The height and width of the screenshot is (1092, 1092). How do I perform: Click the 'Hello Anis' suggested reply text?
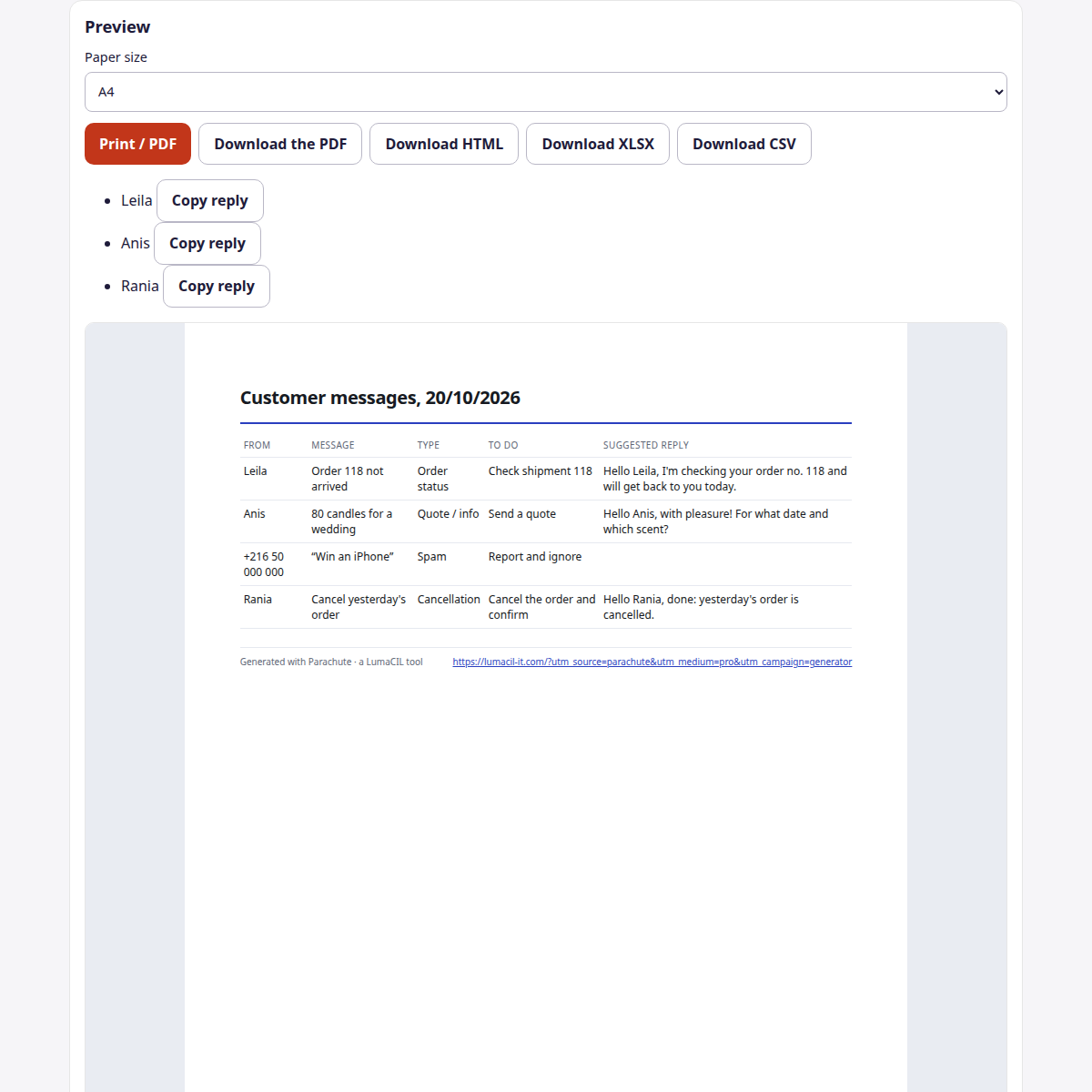pyautogui.click(x=716, y=521)
